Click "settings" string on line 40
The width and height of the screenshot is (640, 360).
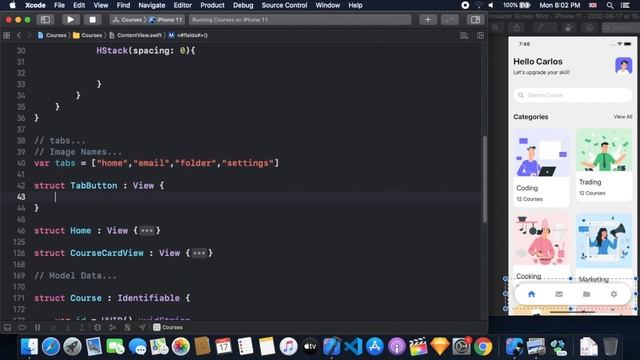tap(248, 163)
